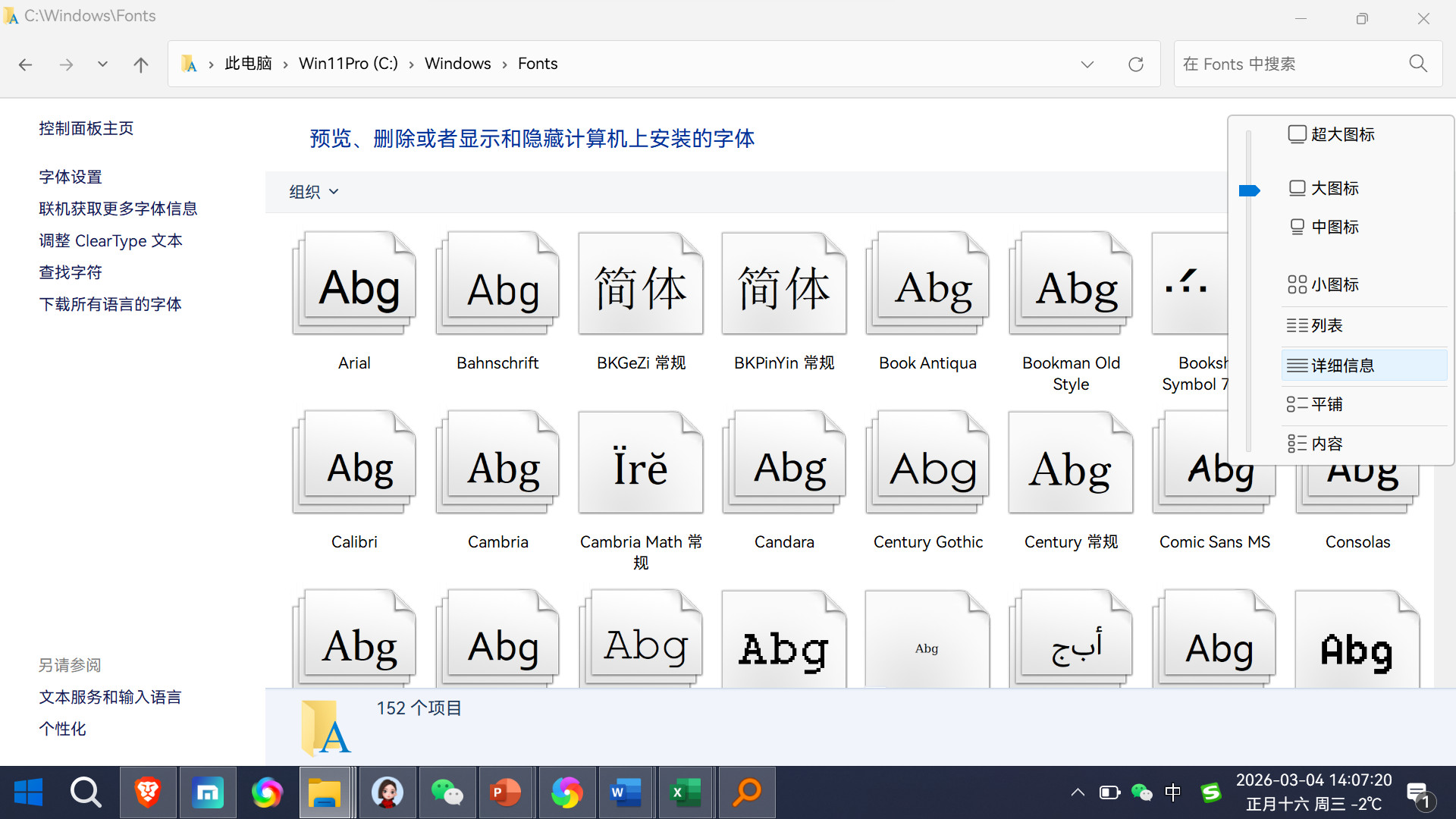
Task: Click the refresh icon in address bar
Action: tap(1135, 64)
